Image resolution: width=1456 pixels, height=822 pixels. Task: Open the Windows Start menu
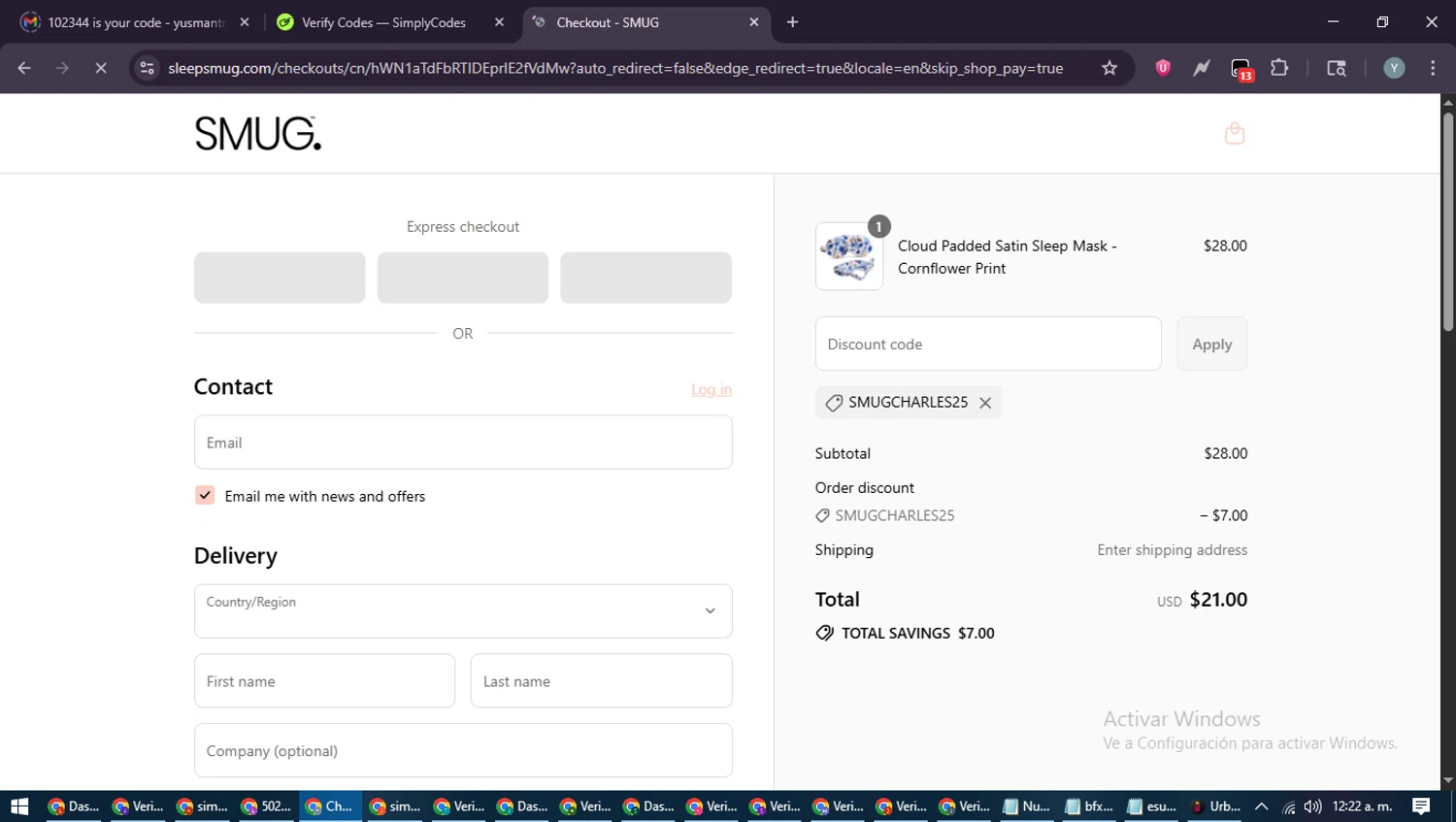[x=19, y=806]
